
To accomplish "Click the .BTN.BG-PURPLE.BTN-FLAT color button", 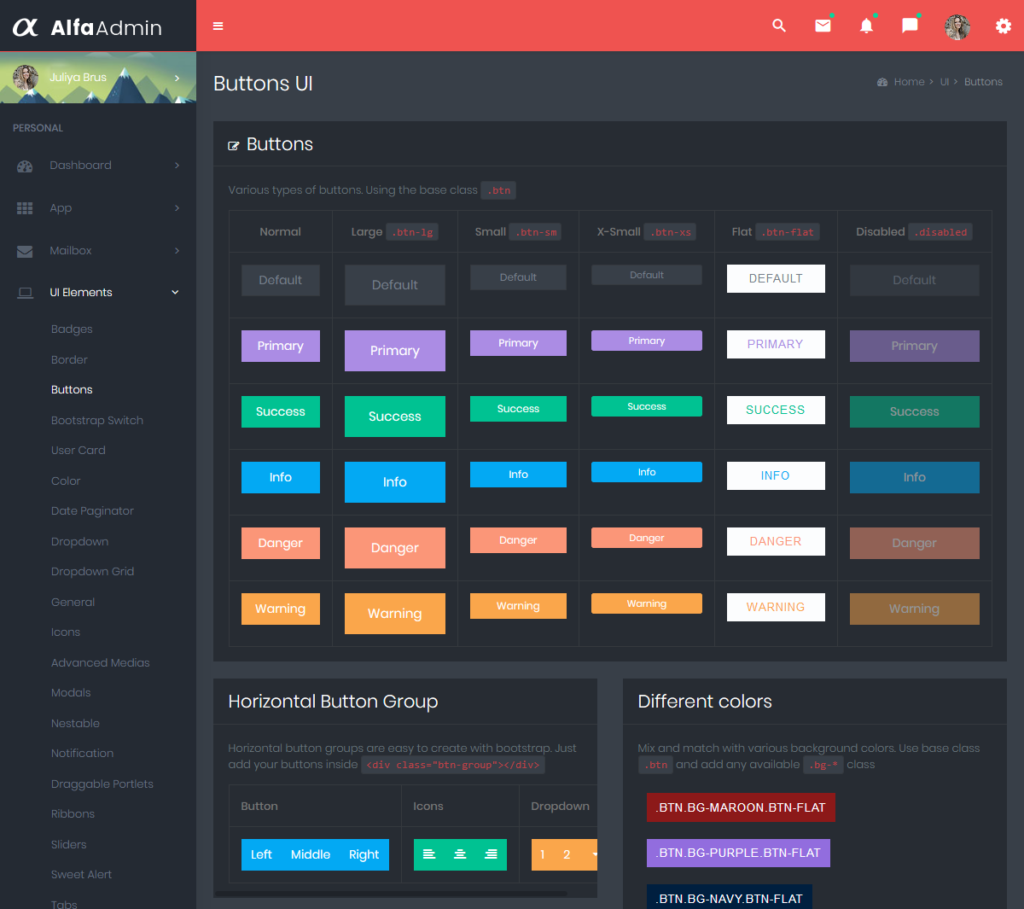I will click(x=738, y=853).
